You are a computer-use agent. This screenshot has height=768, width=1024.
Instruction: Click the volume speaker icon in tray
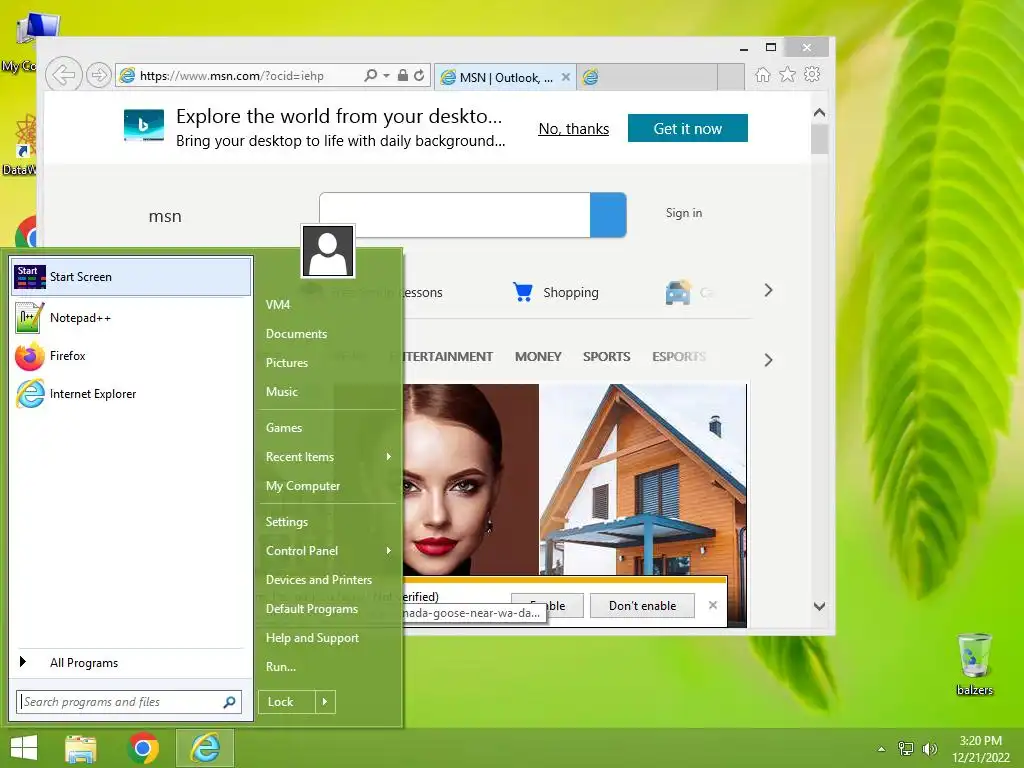click(x=929, y=748)
